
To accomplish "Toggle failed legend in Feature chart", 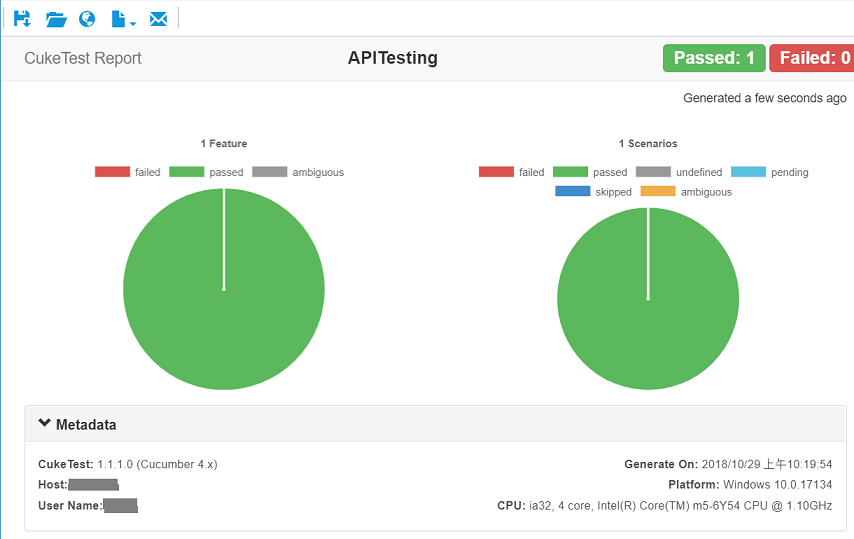I will point(127,172).
